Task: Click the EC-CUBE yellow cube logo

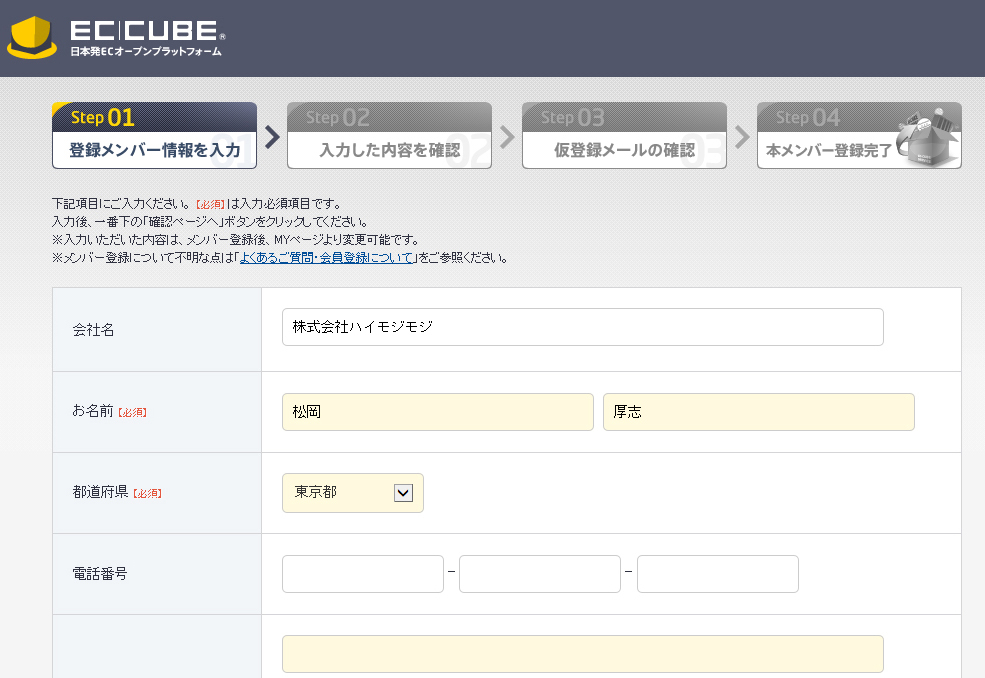Action: pos(32,38)
